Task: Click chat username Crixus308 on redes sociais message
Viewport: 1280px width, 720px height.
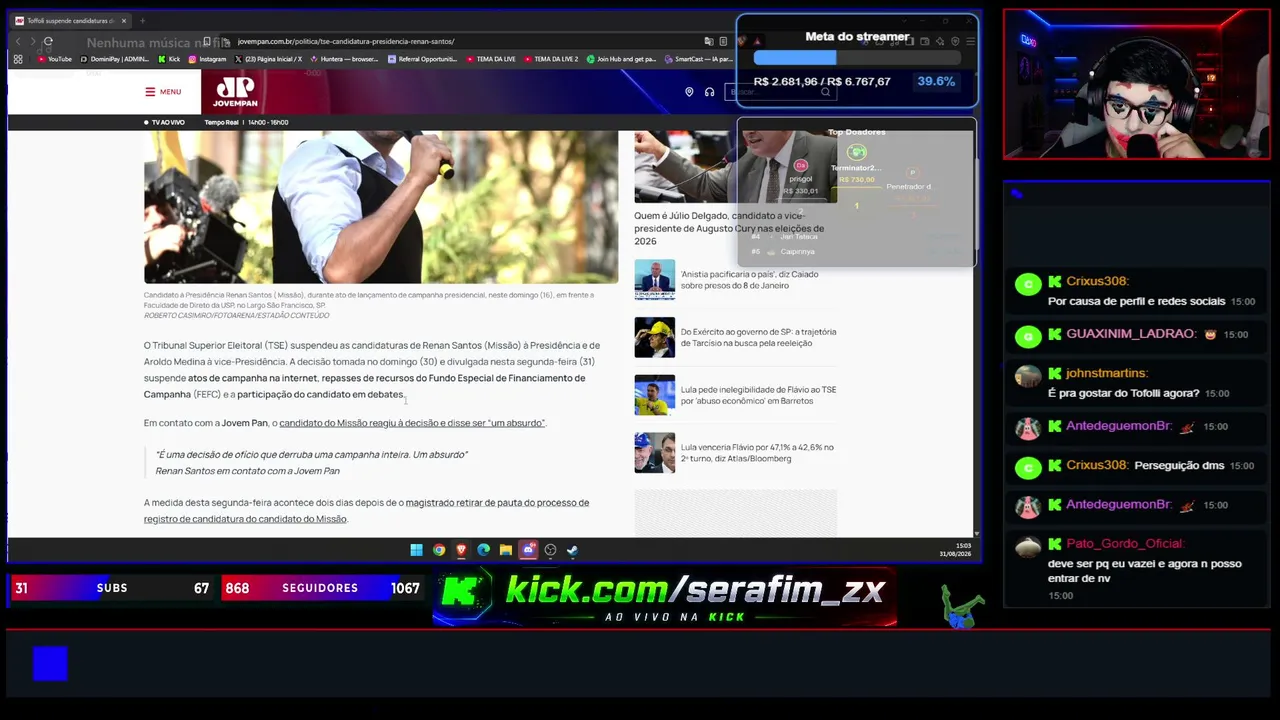Action: pyautogui.click(x=1097, y=282)
